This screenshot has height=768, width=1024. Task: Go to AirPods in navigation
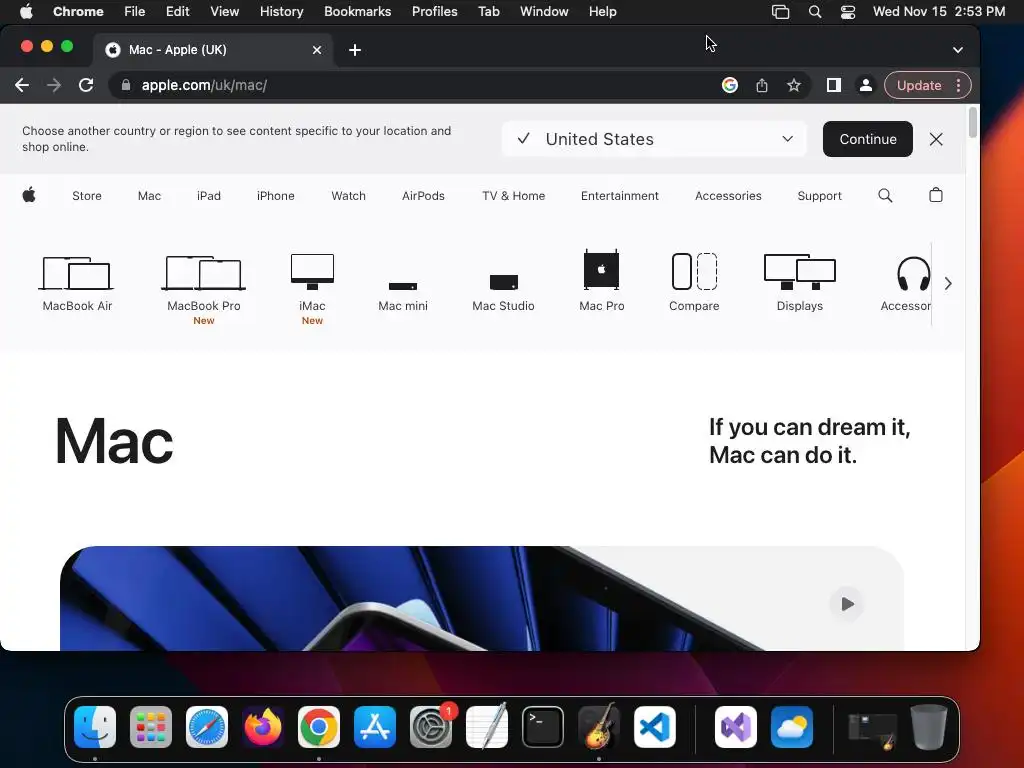click(423, 196)
